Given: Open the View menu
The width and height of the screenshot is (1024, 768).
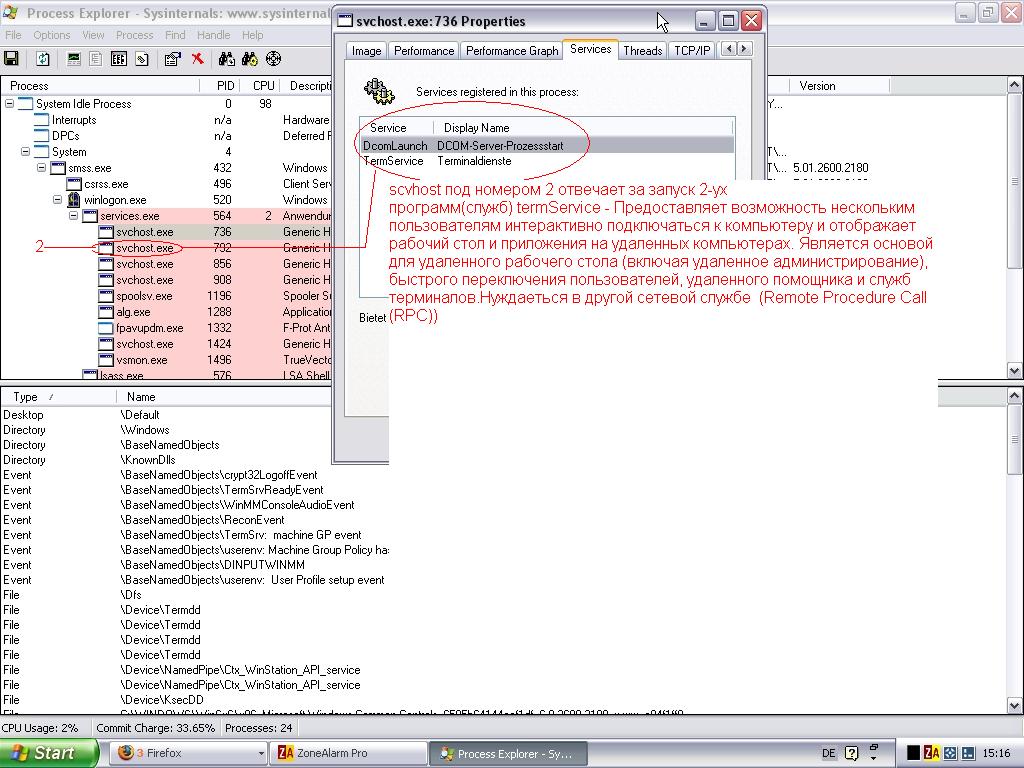Looking at the screenshot, I should click(x=93, y=35).
